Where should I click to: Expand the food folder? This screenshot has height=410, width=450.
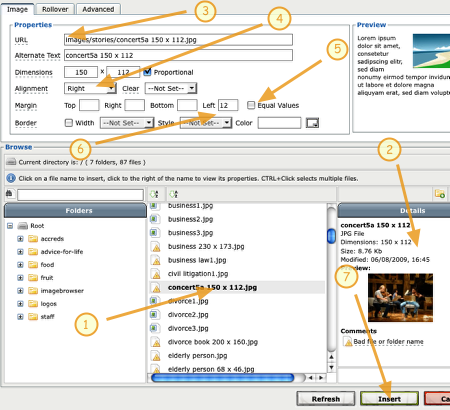click(x=20, y=265)
